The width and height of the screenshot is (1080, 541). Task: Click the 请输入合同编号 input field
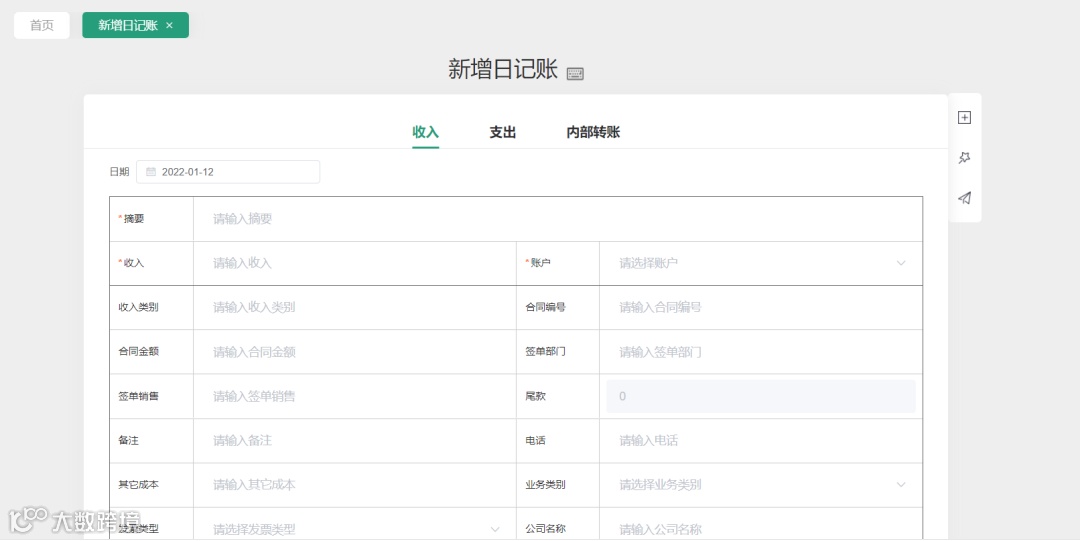761,307
